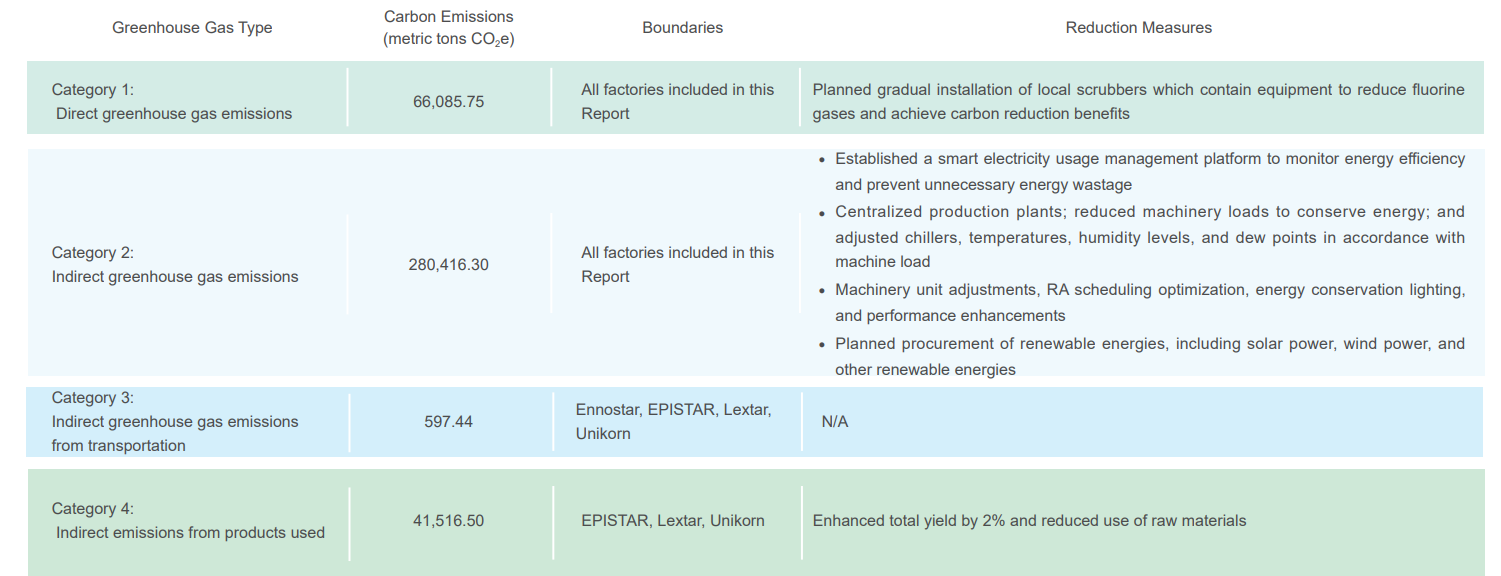Click the N/A reduction measures cell
The width and height of the screenshot is (1501, 576).
834,422
